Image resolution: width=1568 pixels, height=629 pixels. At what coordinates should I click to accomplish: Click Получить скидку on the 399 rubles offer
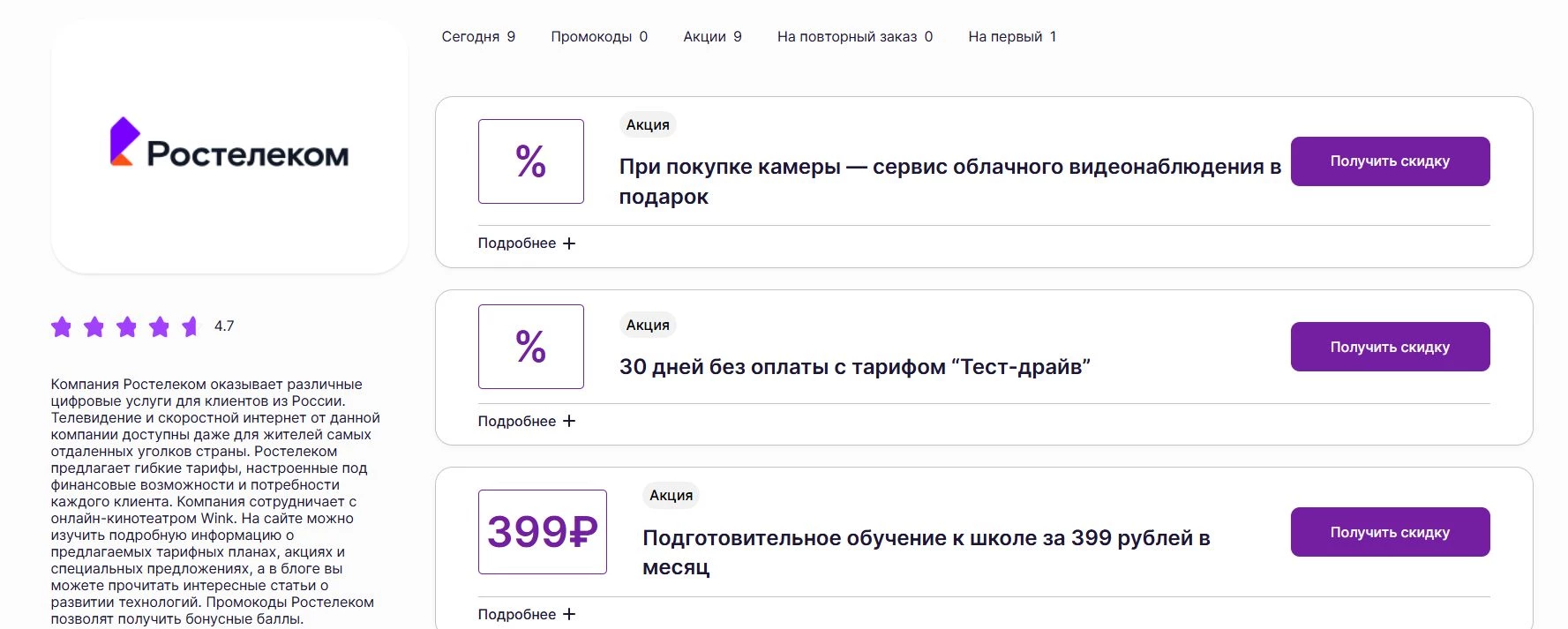1390,531
